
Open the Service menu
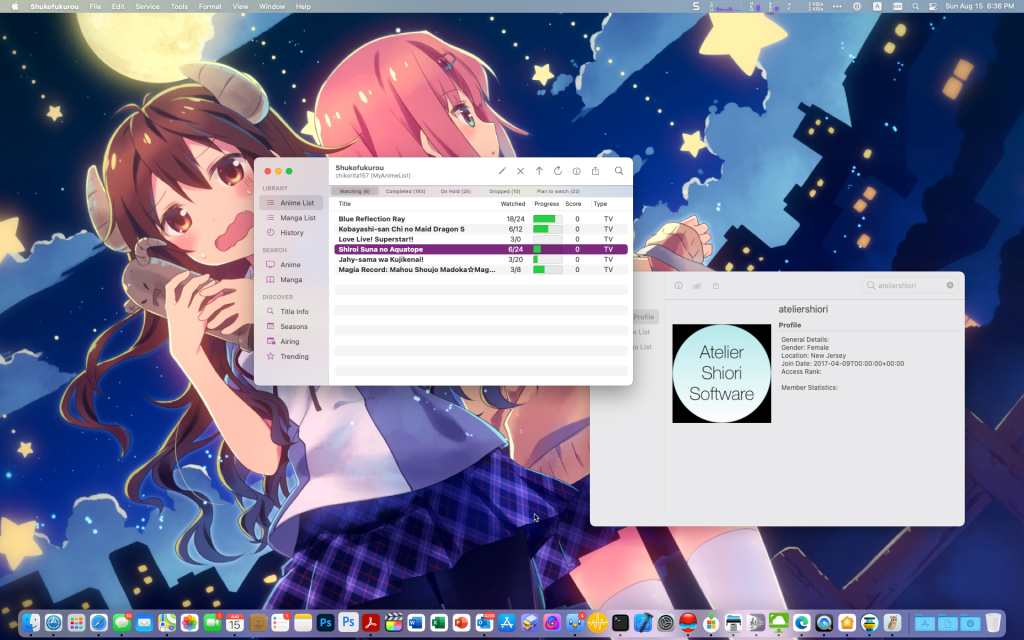click(x=148, y=7)
